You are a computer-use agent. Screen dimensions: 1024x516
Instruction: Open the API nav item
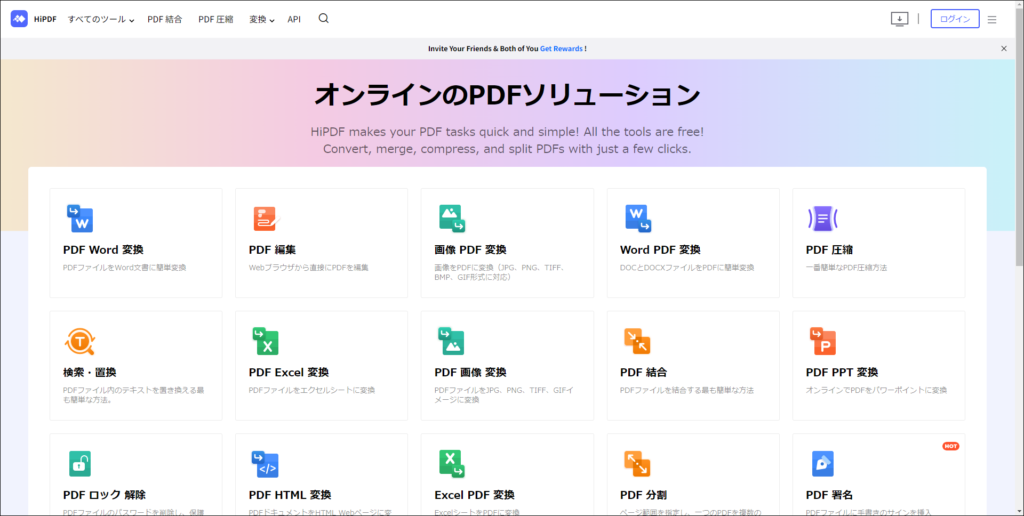294,20
